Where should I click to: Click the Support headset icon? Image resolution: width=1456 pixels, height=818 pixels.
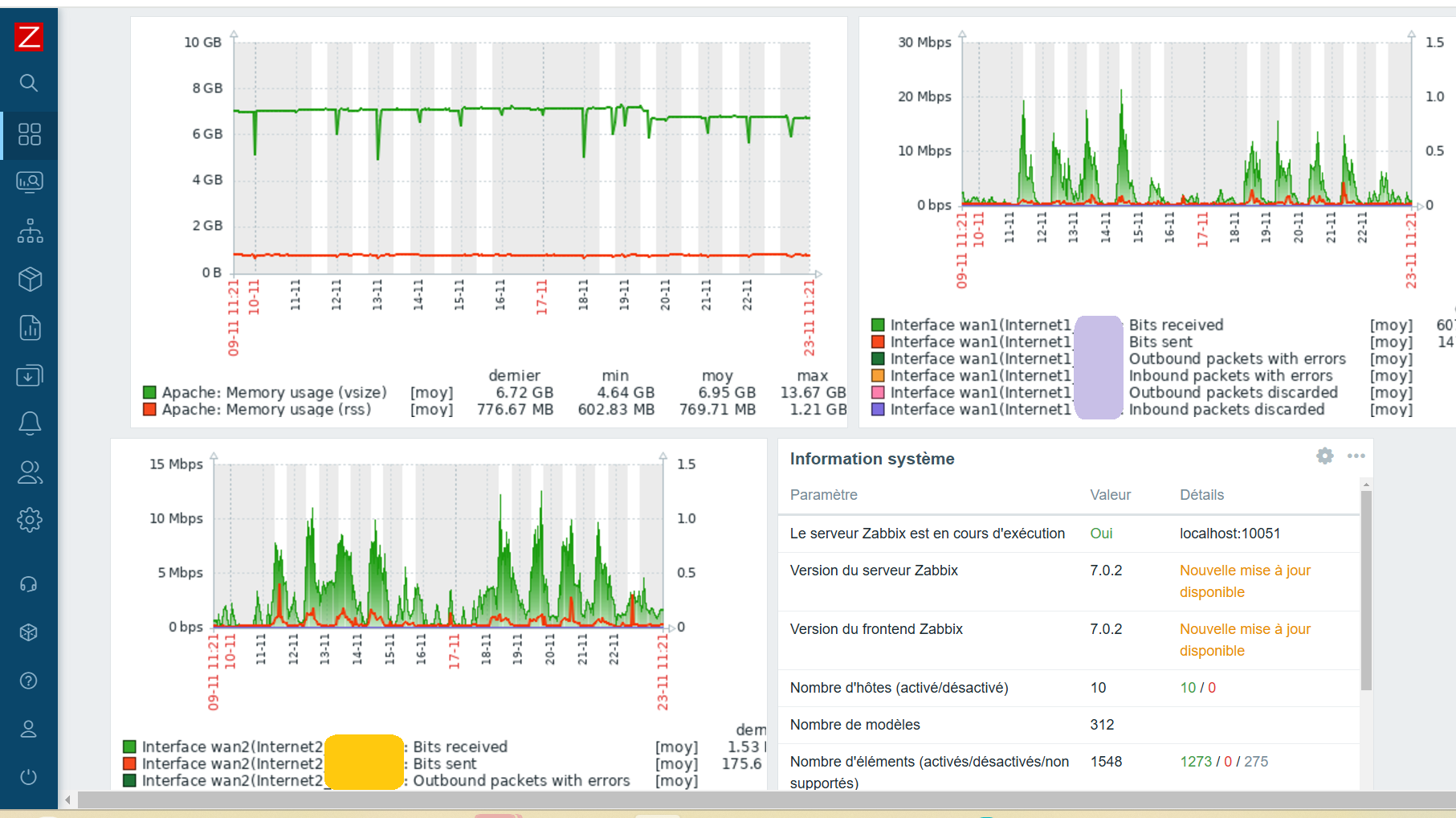click(29, 584)
